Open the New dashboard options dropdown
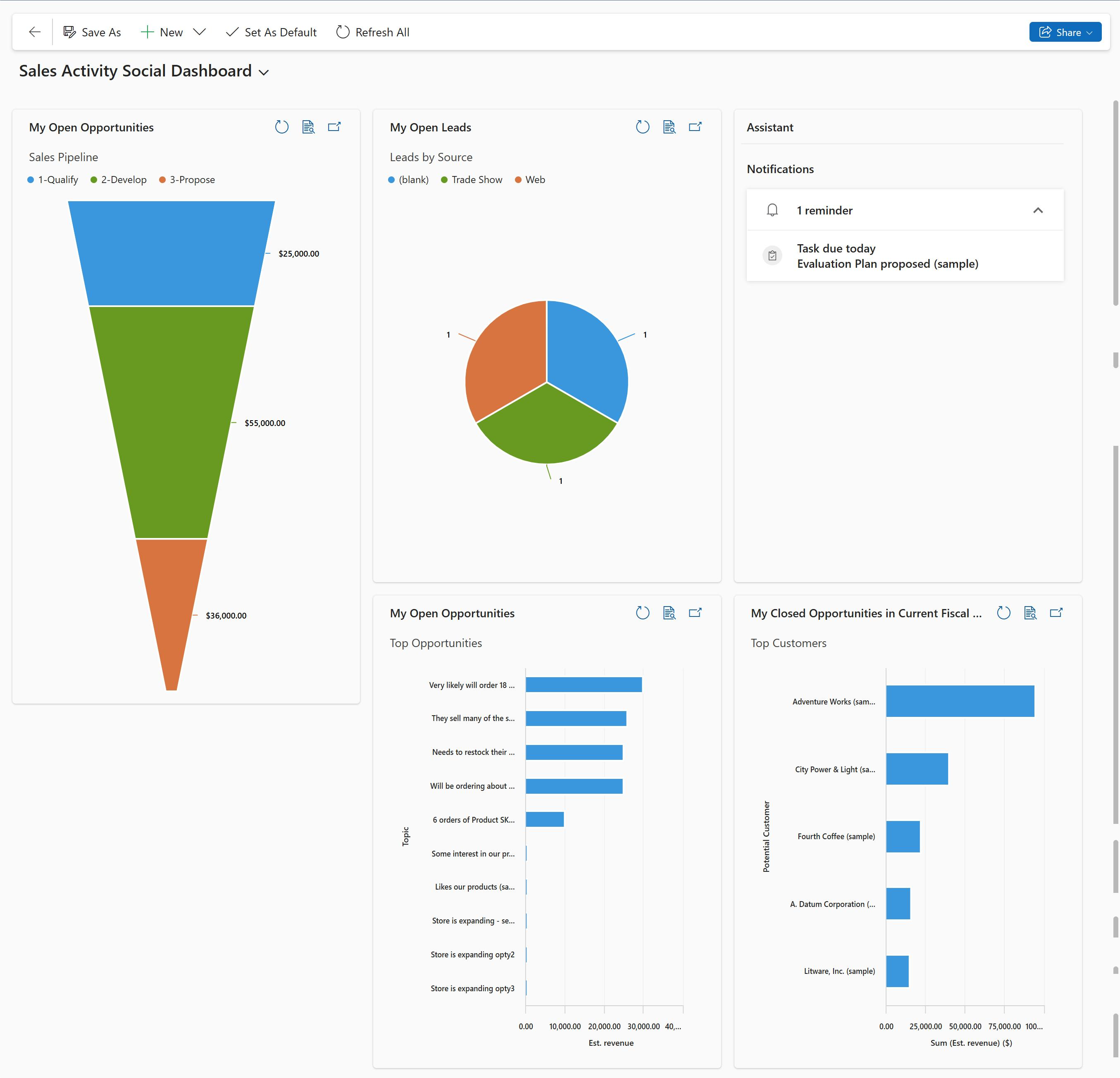The height and width of the screenshot is (1078, 1120). click(x=200, y=32)
